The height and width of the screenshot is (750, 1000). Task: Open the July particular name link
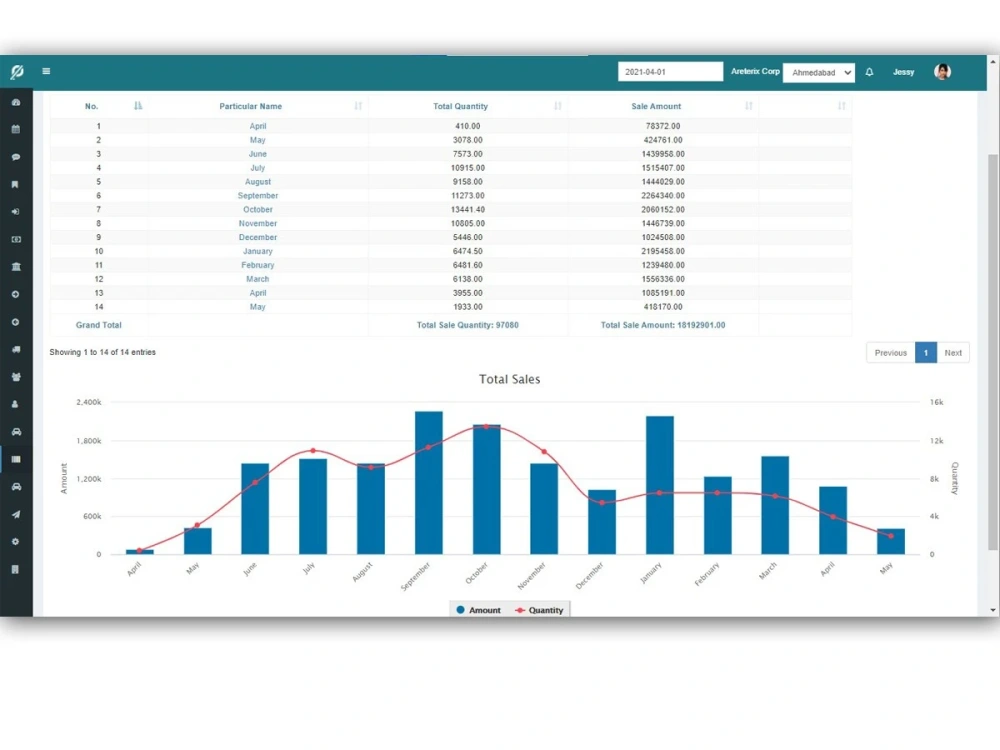(258, 168)
